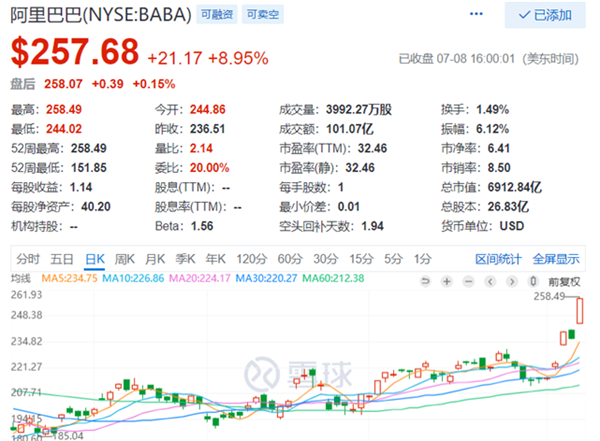The image size is (600, 441).
Task: Switch to the 分时 chart tab
Action: click(x=28, y=258)
